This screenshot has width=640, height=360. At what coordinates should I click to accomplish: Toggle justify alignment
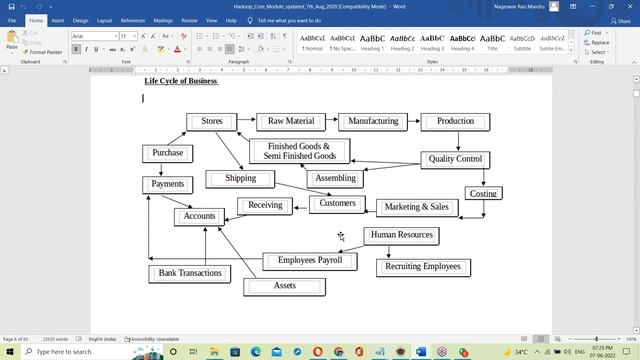pyautogui.click(x=230, y=49)
